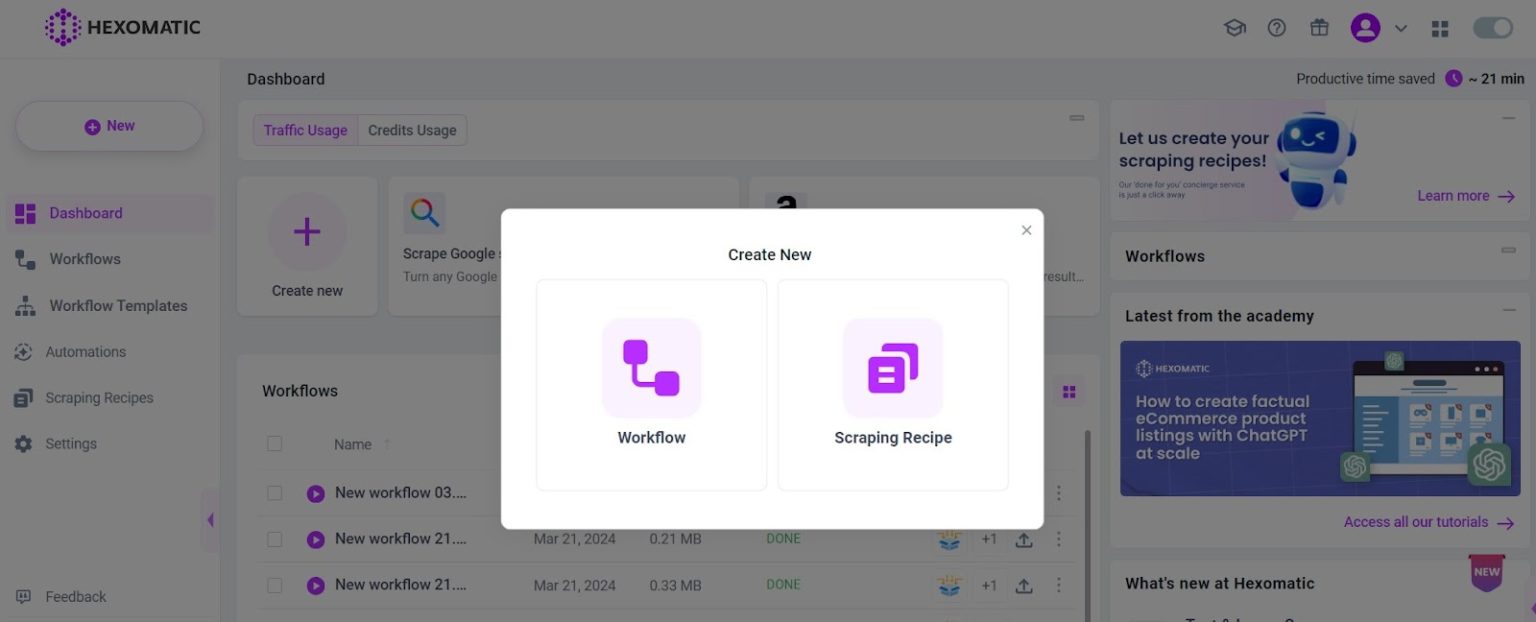This screenshot has width=1536, height=622.
Task: Check the select-all workflows checkbox
Action: (275, 444)
